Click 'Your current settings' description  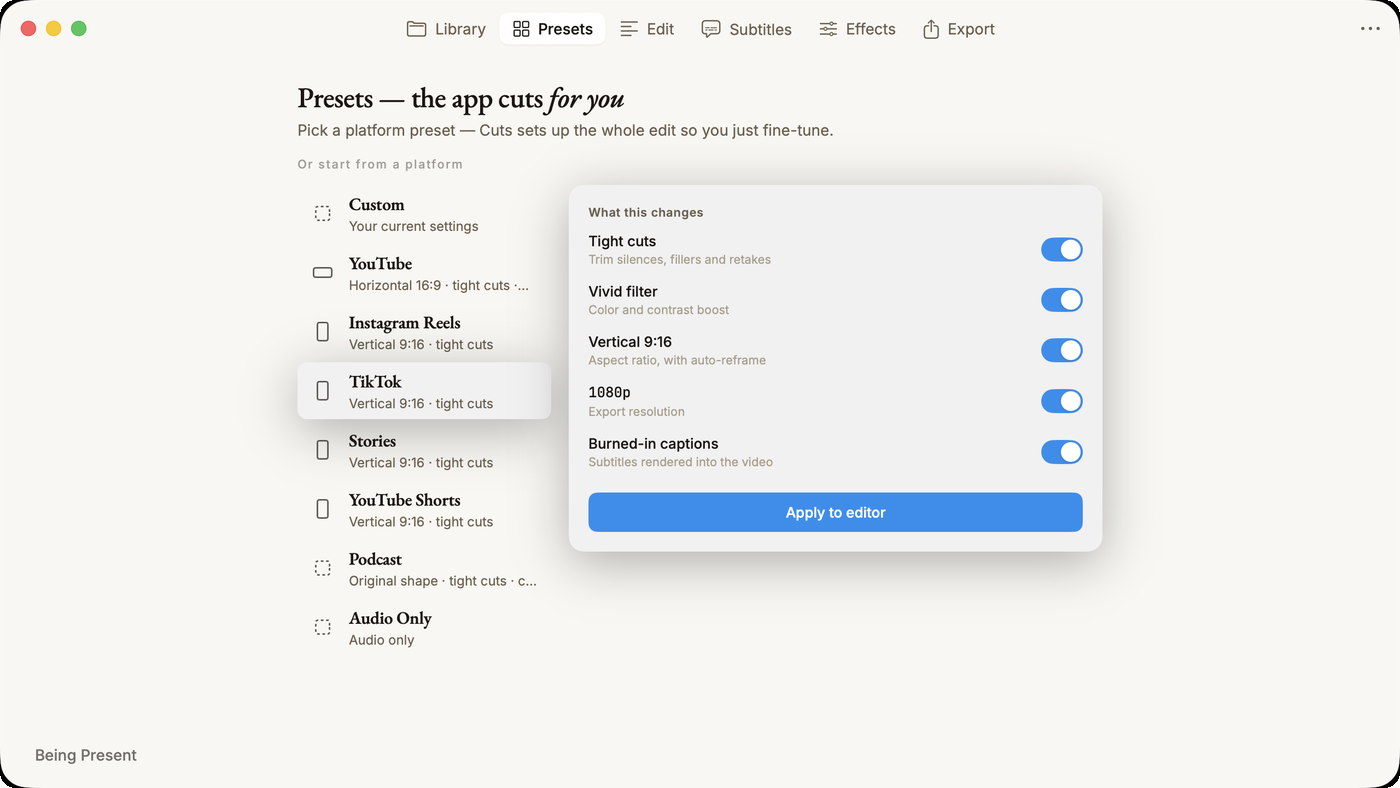(414, 226)
